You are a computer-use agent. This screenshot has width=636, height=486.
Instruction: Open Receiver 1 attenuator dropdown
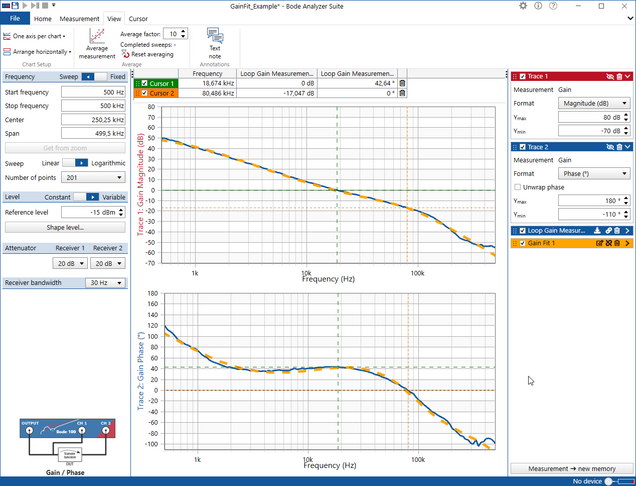70,263
